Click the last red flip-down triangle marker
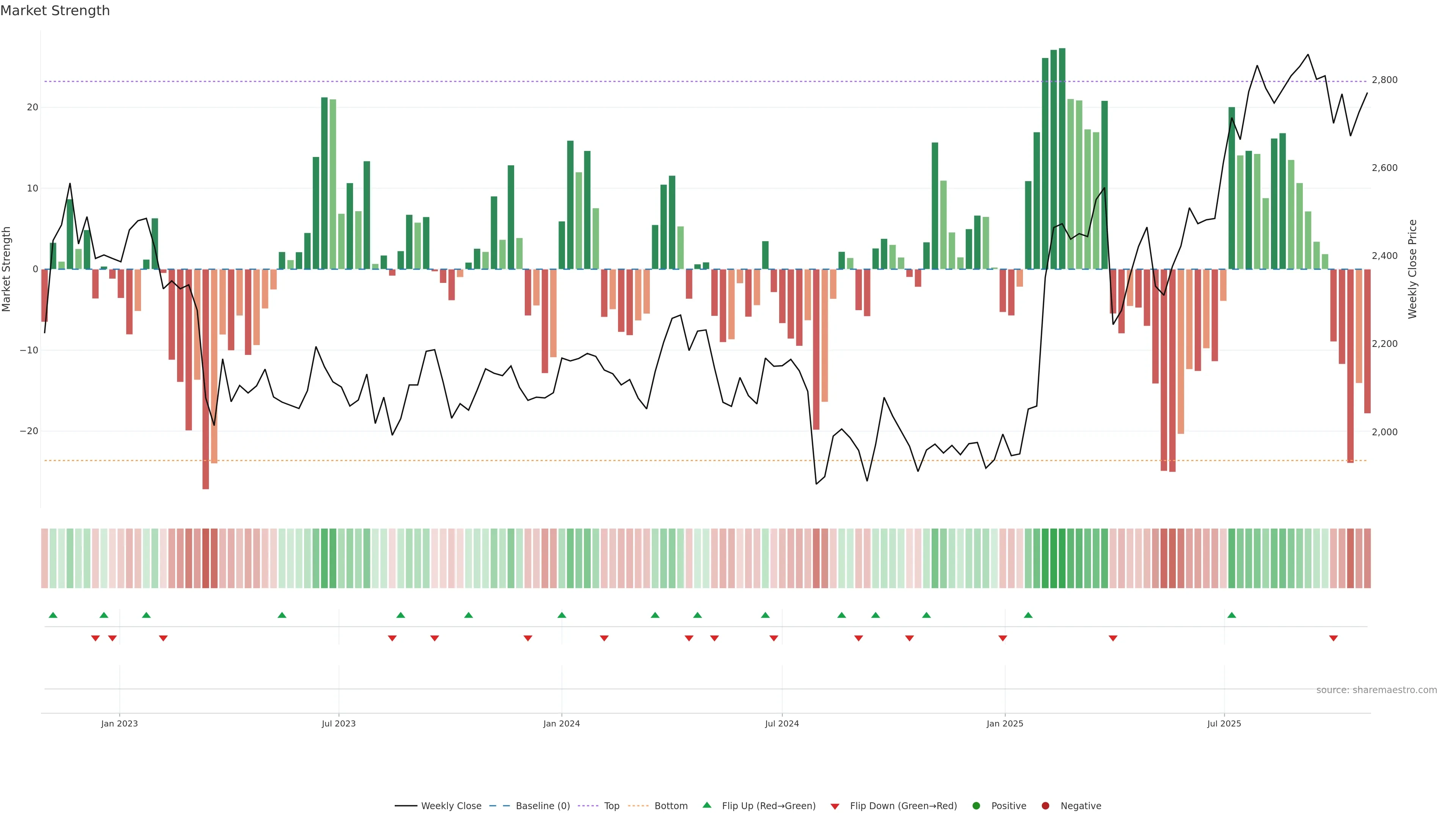 tap(1334, 638)
